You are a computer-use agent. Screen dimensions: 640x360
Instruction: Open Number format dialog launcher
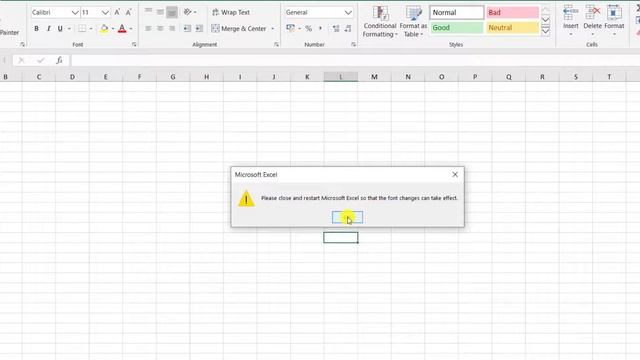click(x=353, y=44)
